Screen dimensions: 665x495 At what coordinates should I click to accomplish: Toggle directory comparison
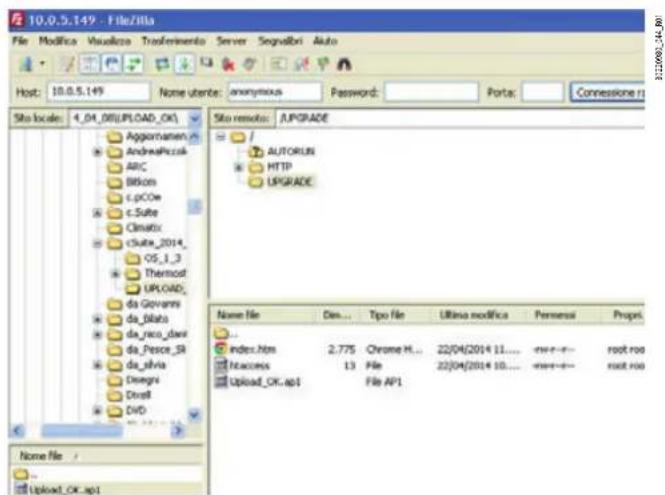click(x=302, y=64)
